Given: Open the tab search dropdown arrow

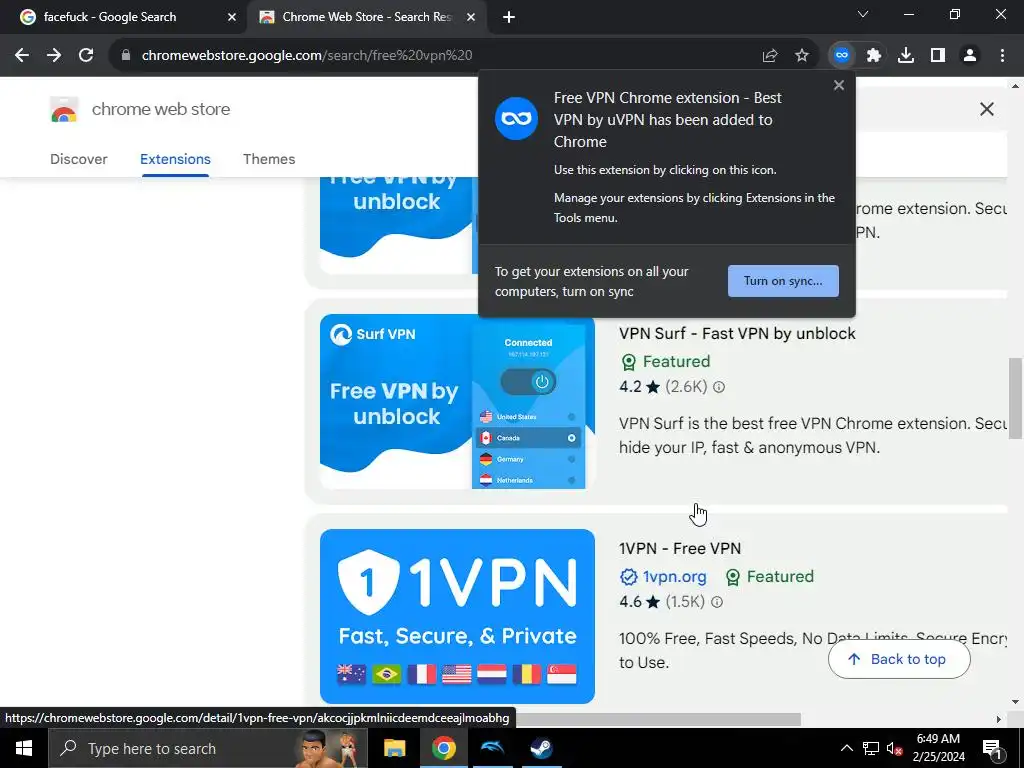Looking at the screenshot, I should (863, 14).
